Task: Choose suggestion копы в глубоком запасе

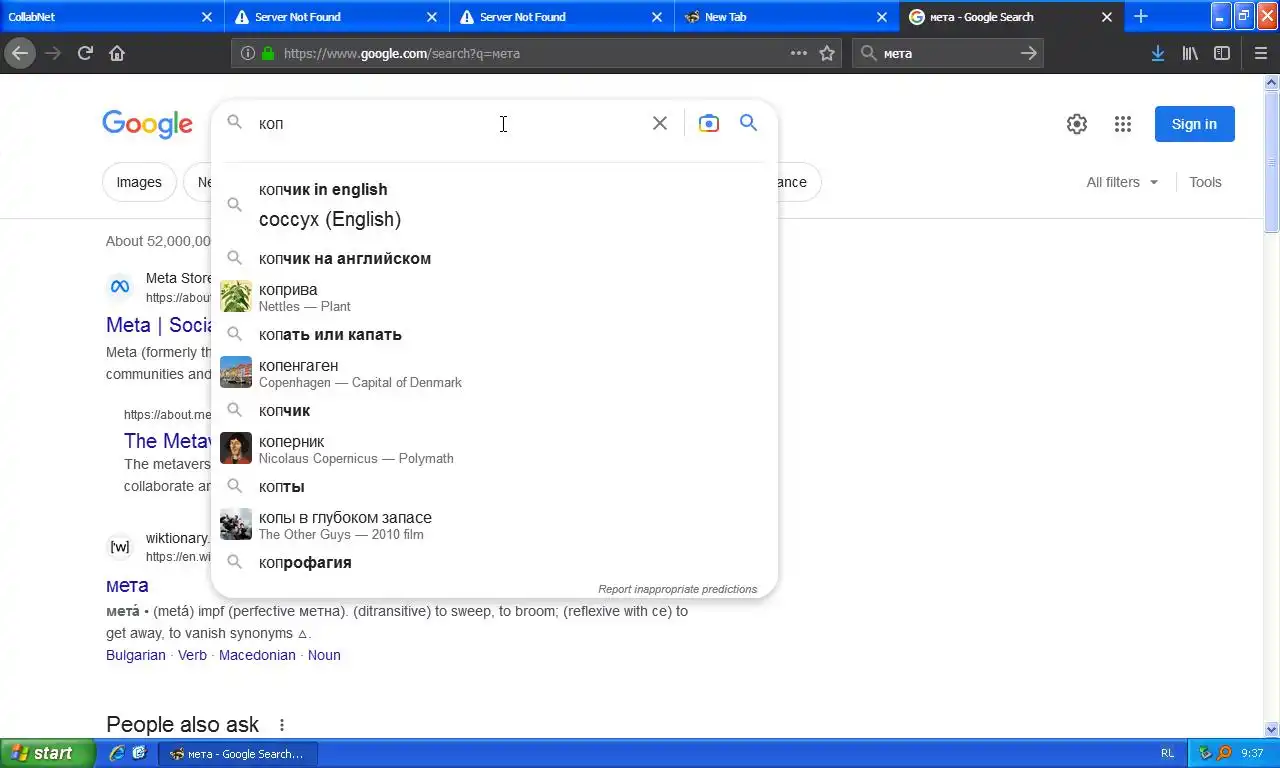Action: point(494,525)
